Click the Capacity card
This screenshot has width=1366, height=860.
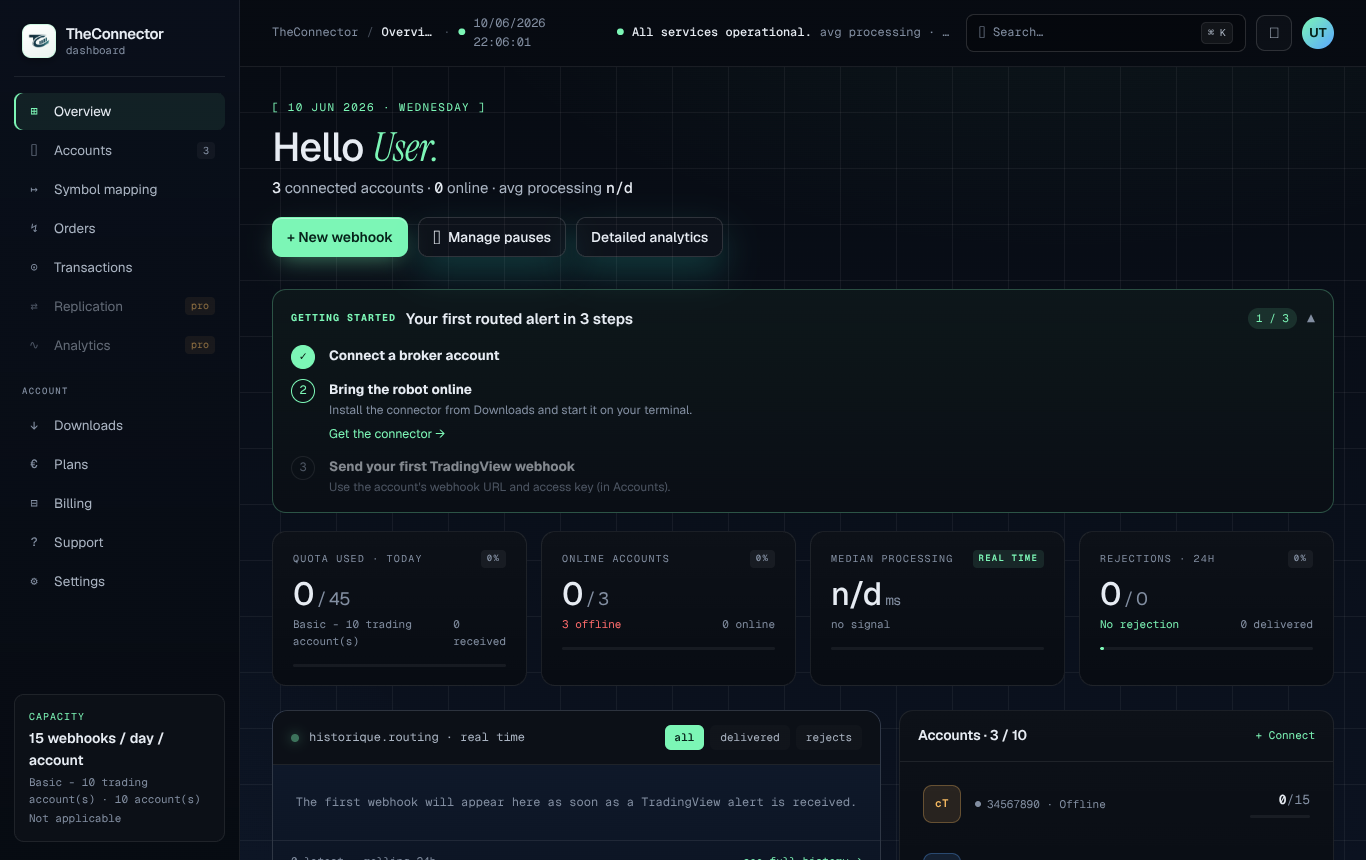pyautogui.click(x=119, y=768)
